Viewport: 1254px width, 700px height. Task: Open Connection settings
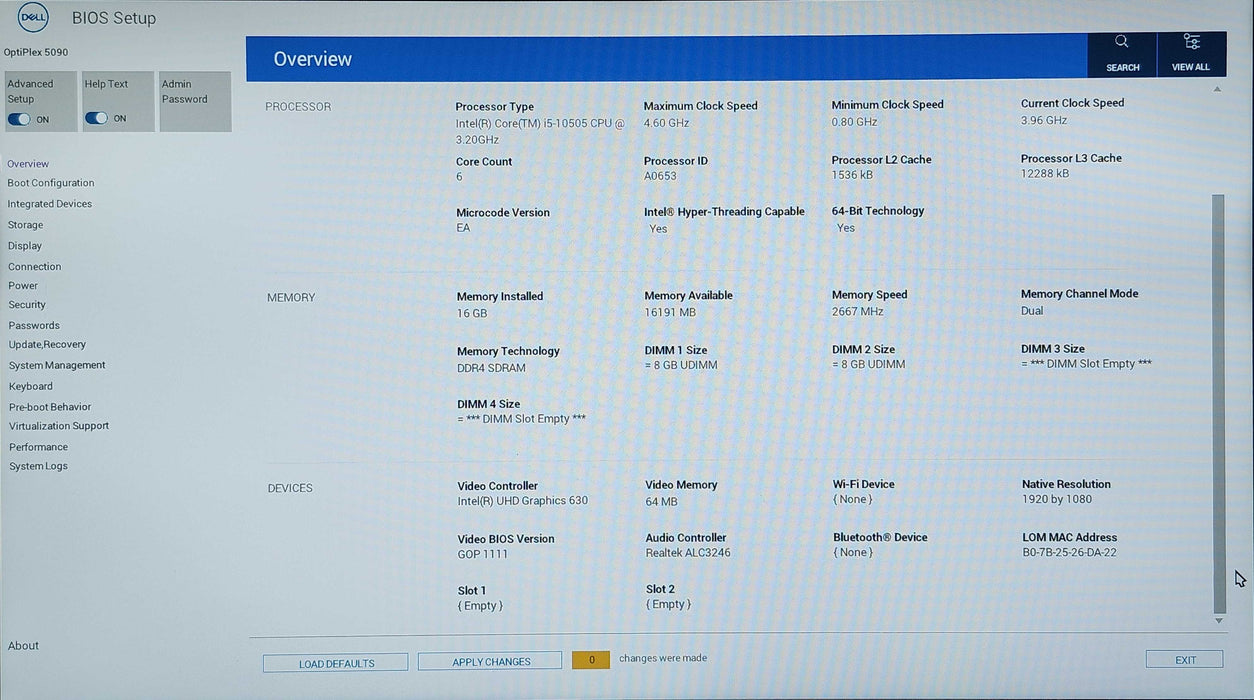[x=35, y=267]
